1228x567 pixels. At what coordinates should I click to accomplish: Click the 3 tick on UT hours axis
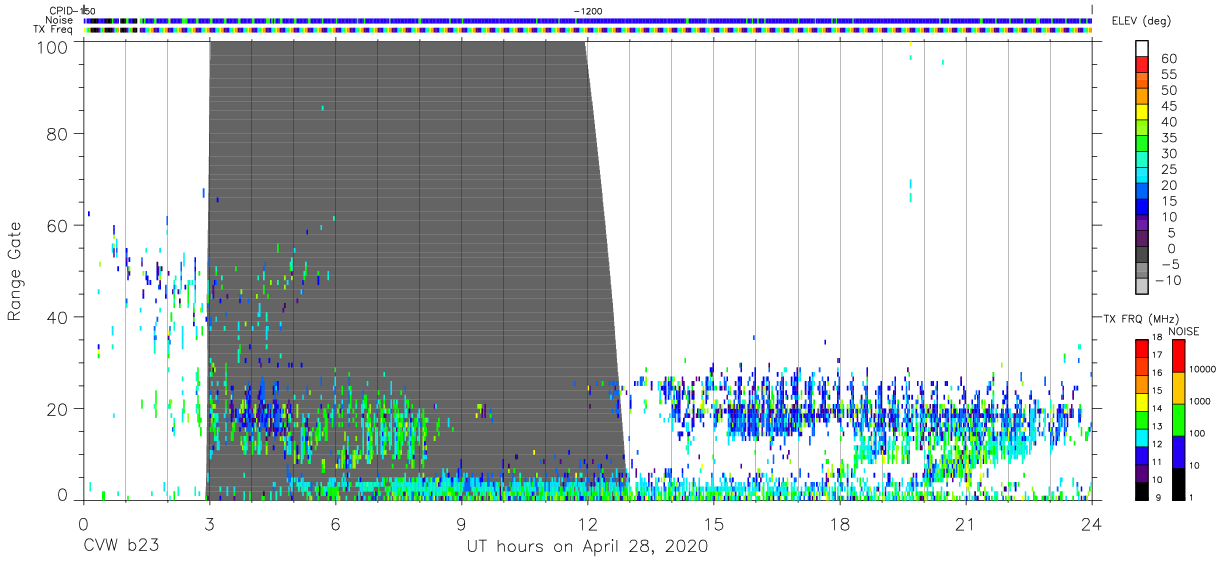coord(209,523)
